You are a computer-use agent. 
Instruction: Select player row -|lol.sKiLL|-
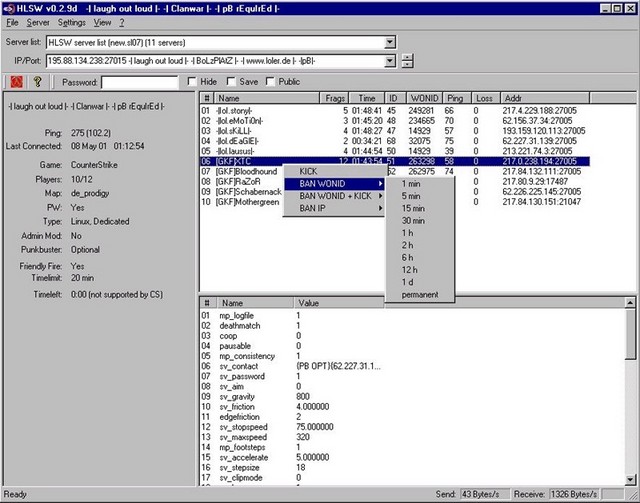[394, 131]
